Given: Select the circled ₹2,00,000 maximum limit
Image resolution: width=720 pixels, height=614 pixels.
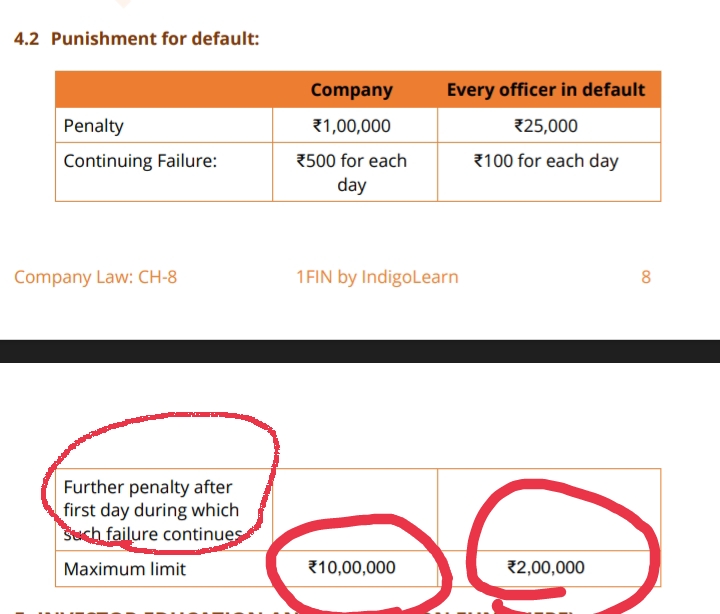Looking at the screenshot, I should pyautogui.click(x=546, y=568).
